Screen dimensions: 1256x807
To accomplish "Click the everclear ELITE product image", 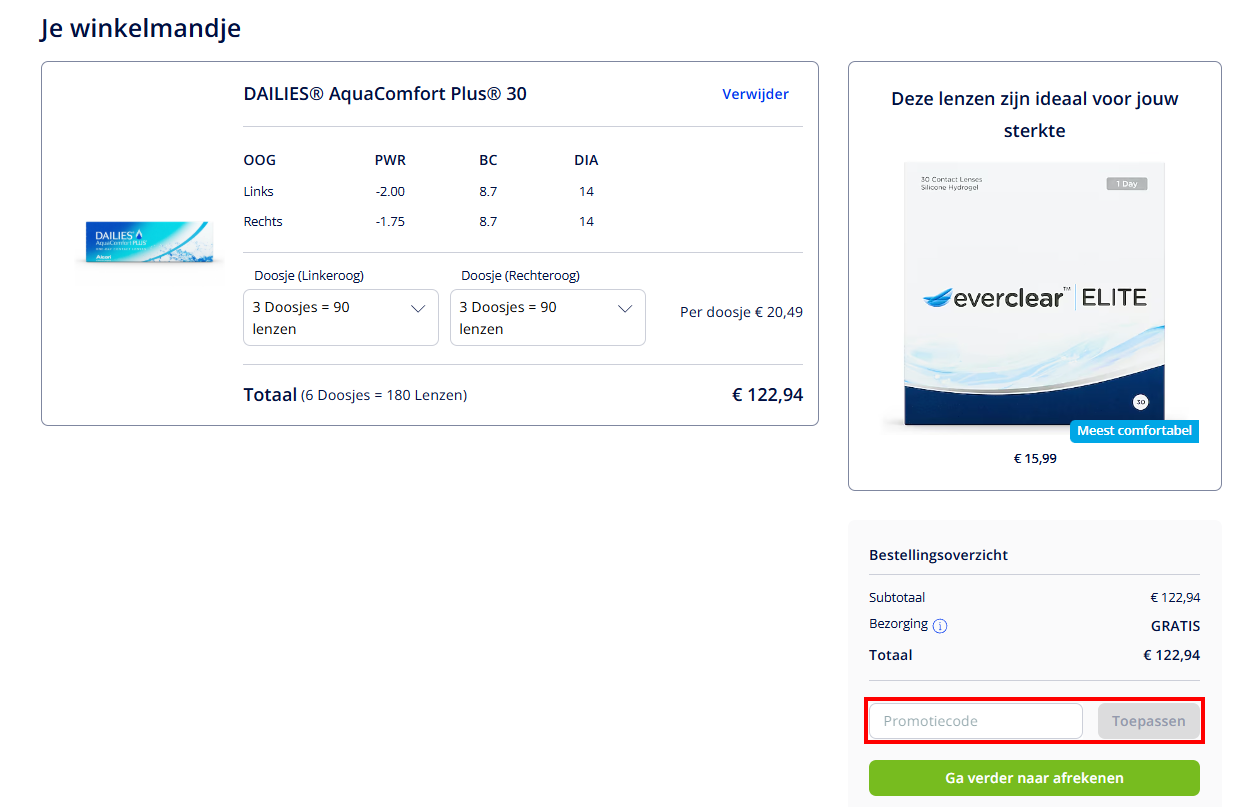I will pyautogui.click(x=1035, y=295).
